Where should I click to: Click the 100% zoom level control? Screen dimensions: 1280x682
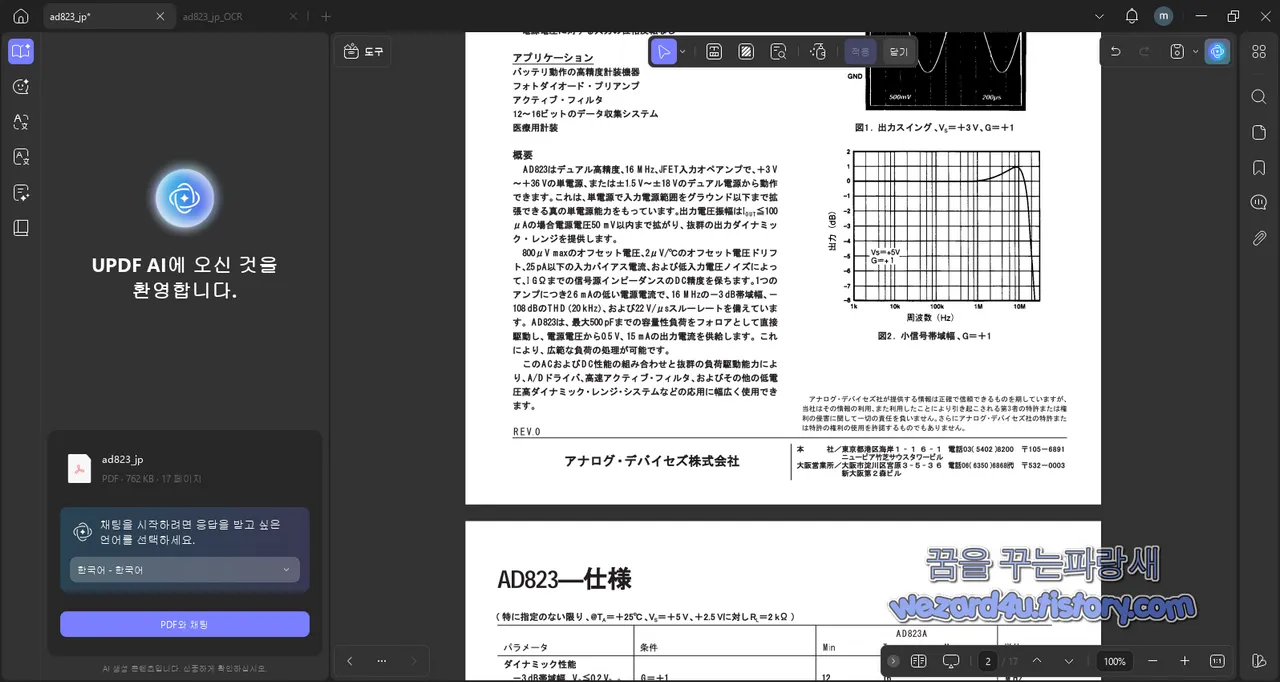[x=1114, y=661]
